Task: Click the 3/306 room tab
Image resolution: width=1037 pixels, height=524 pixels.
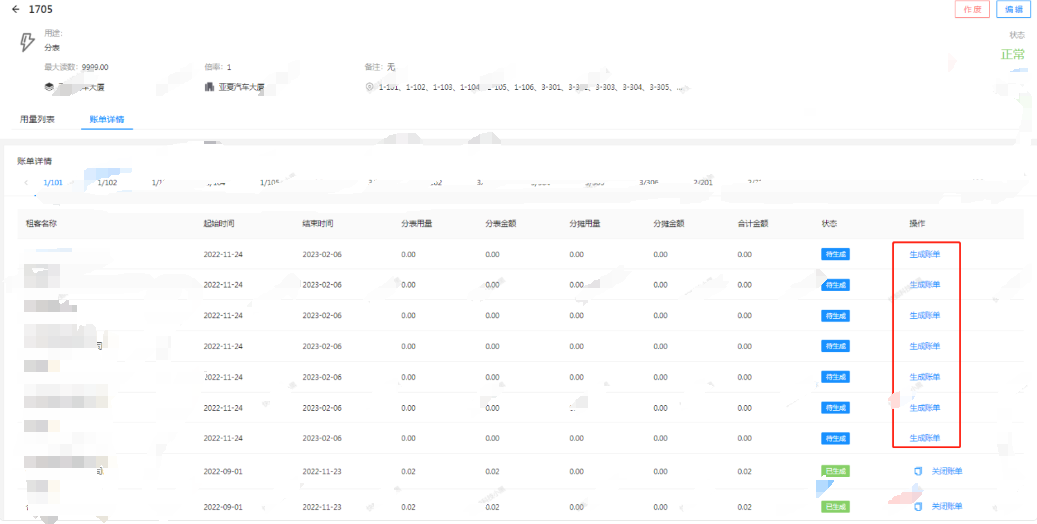Action: [649, 183]
